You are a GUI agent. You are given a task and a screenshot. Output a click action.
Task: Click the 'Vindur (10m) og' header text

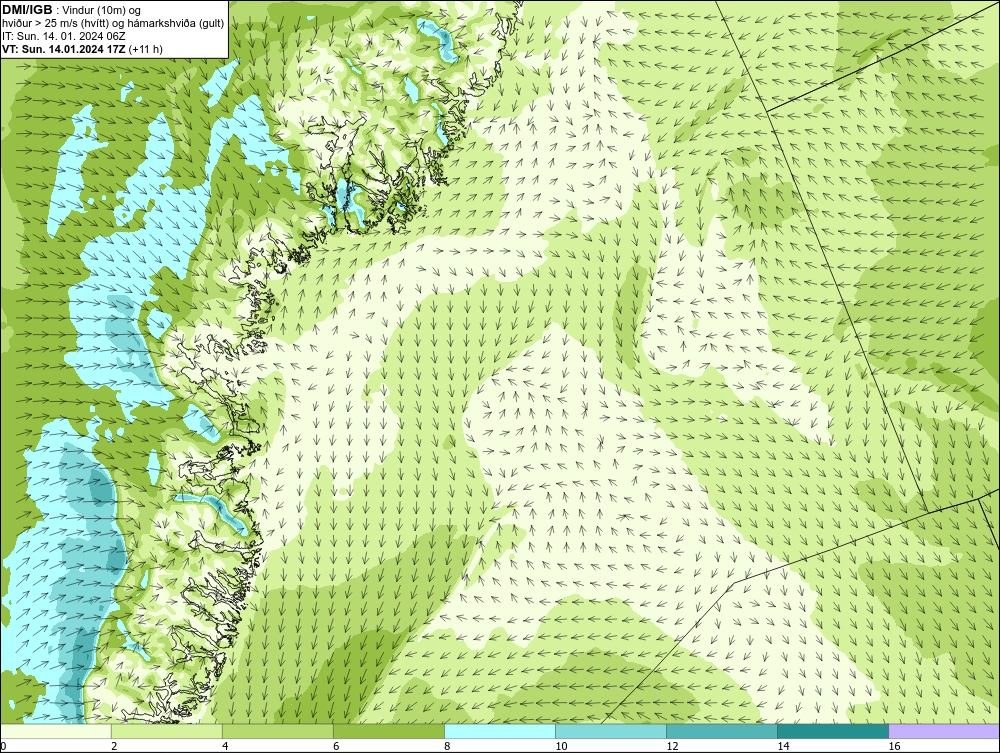pyautogui.click(x=101, y=10)
